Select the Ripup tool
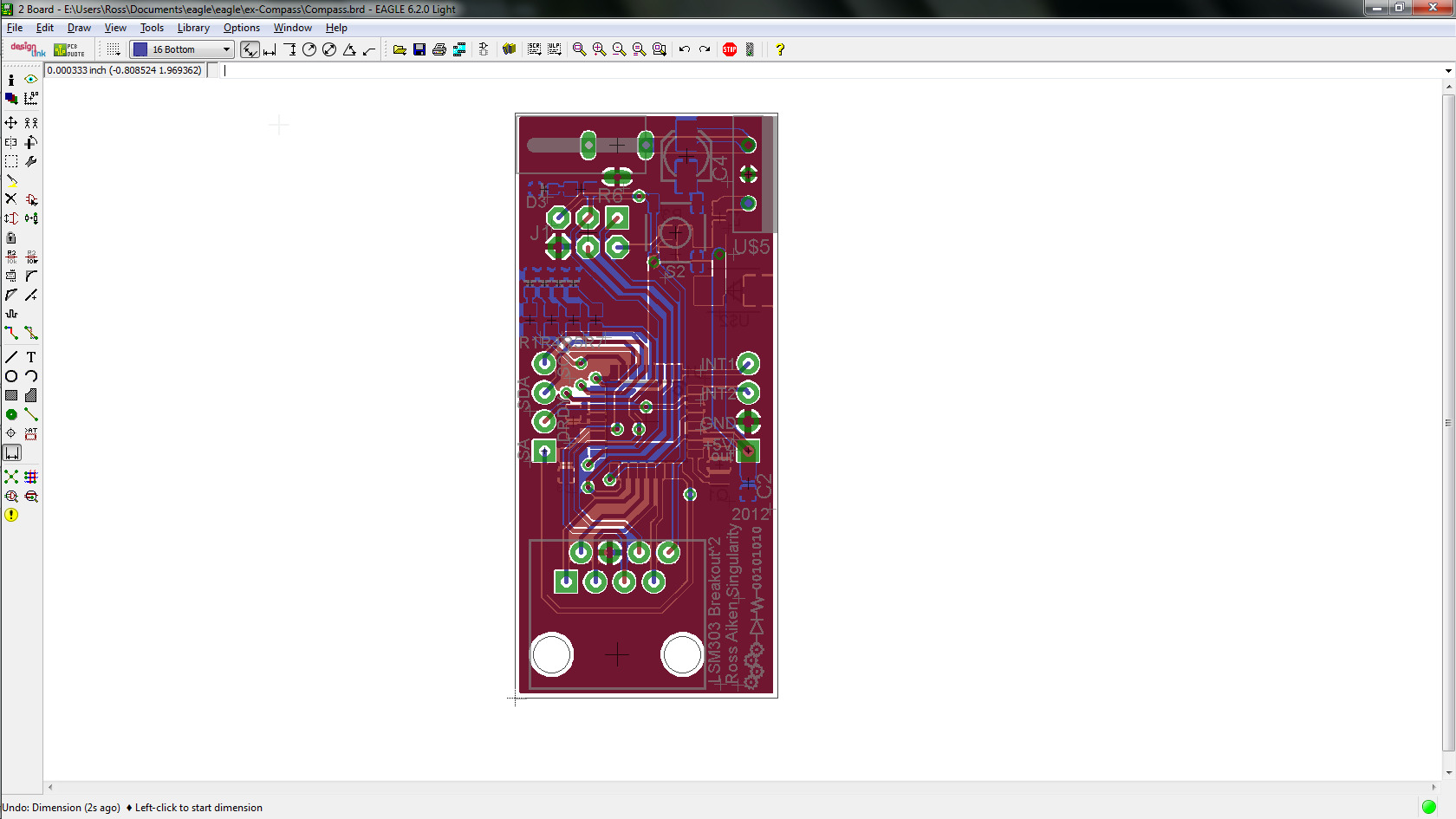 coord(31,333)
